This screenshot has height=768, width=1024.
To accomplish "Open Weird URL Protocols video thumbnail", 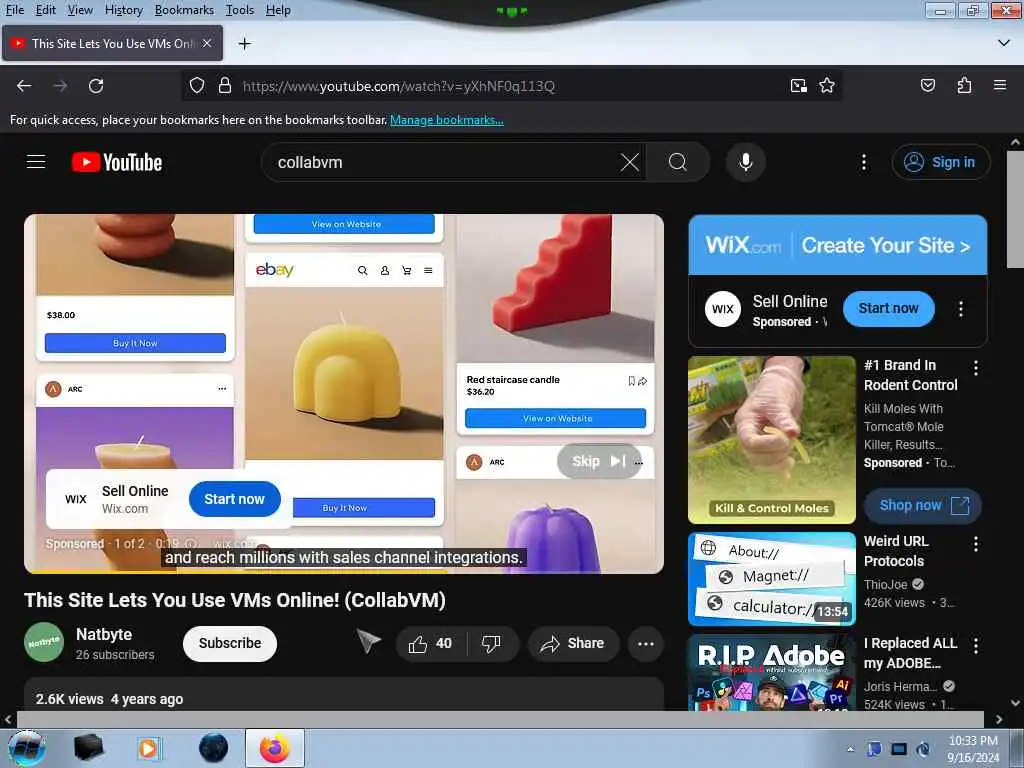I will (772, 579).
